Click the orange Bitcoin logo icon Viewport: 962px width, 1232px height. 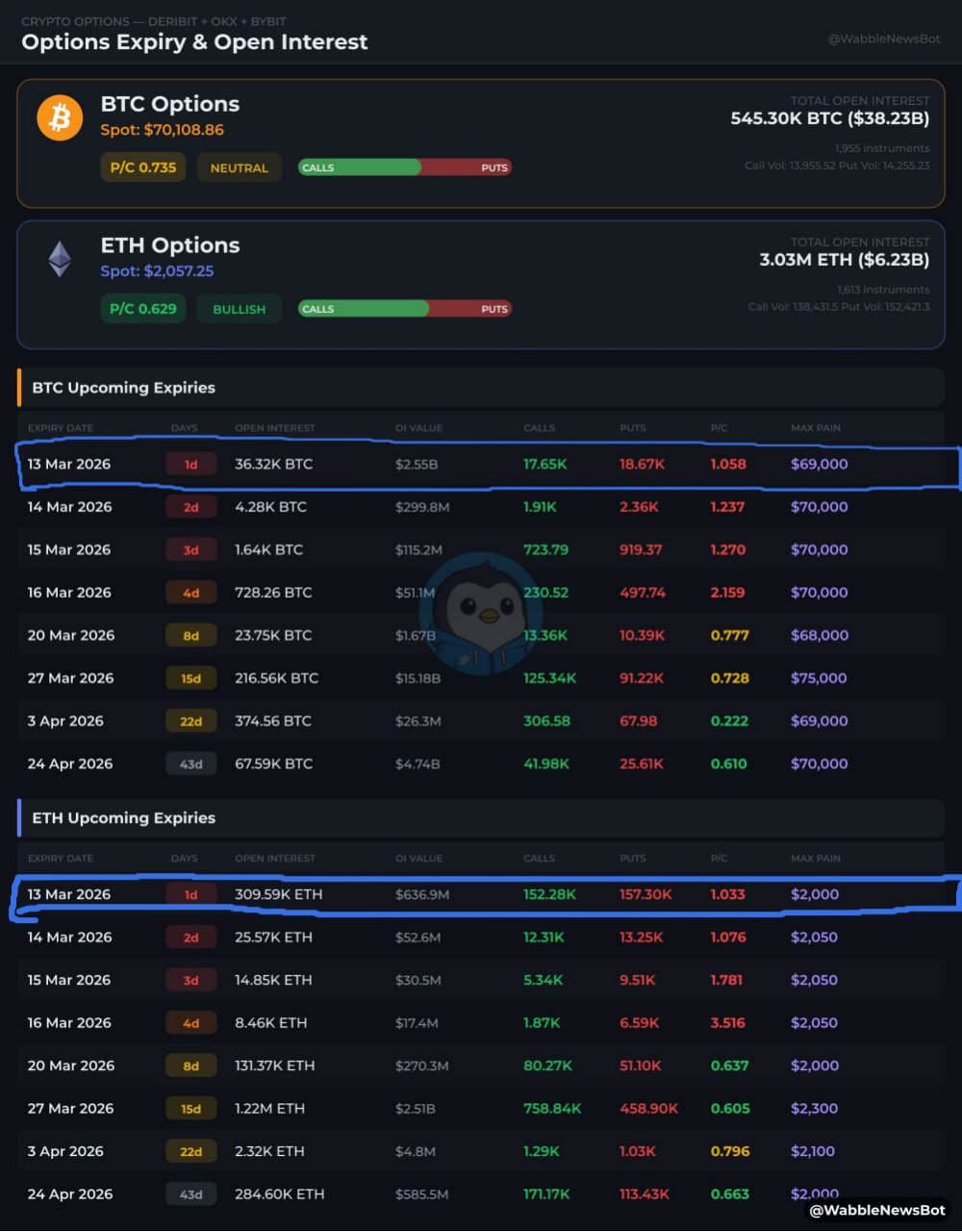60,117
